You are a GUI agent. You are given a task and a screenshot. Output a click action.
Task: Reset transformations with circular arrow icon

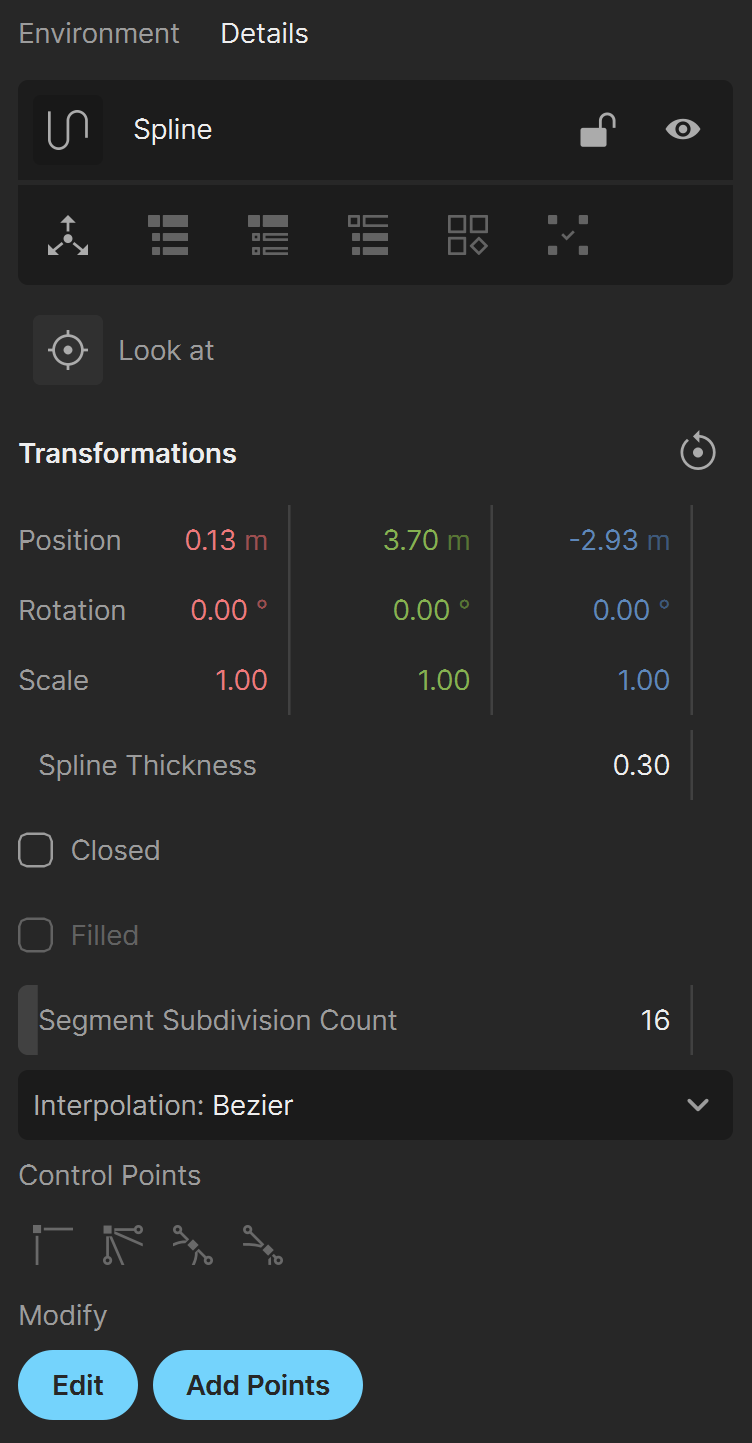(x=698, y=452)
